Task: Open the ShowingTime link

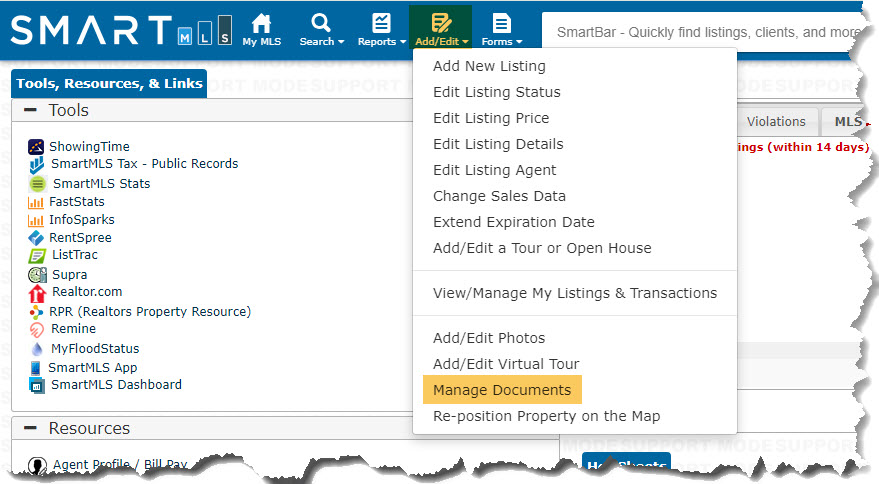Action: pyautogui.click(x=90, y=147)
